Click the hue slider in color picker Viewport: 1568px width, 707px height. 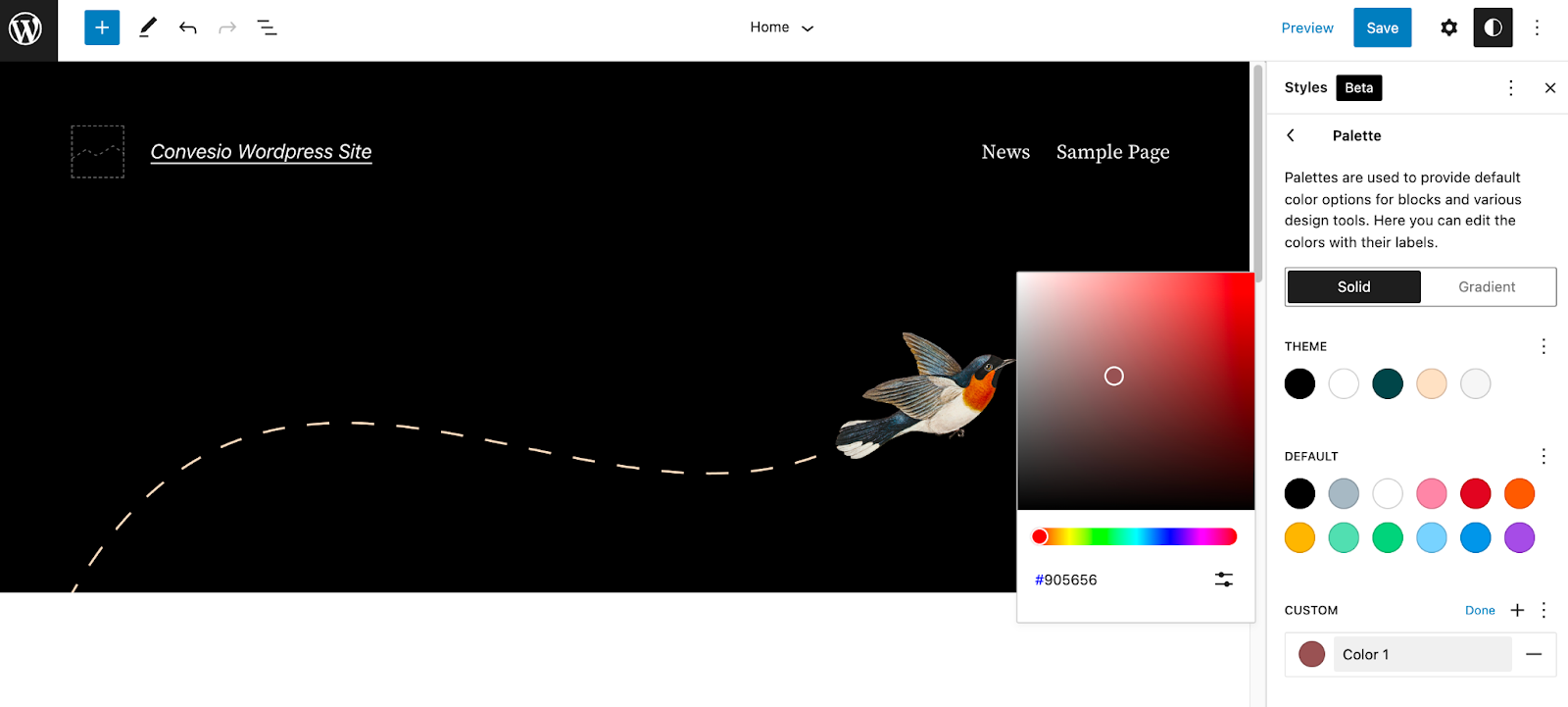1135,536
